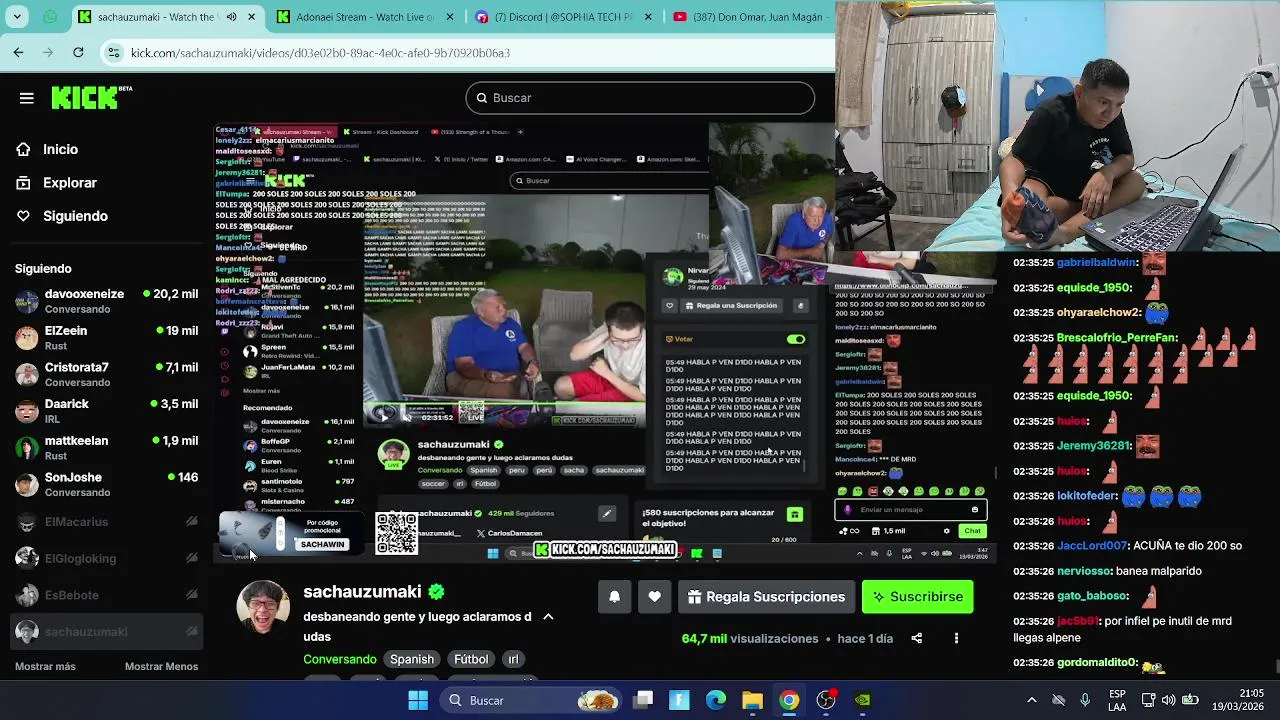1280x720 pixels.
Task: Open site information icon in address bar
Action: [114, 52]
